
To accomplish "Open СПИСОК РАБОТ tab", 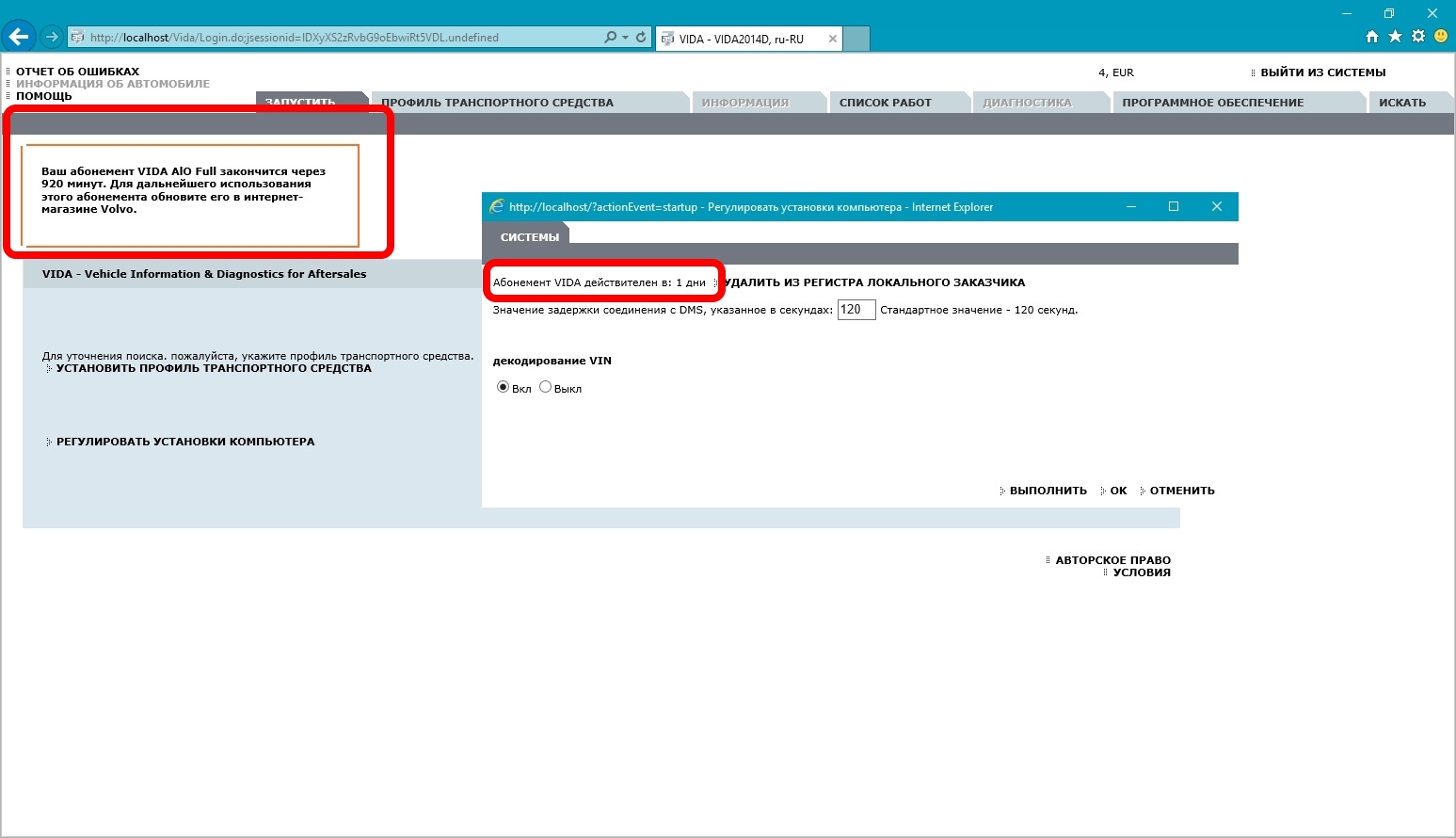I will (899, 103).
